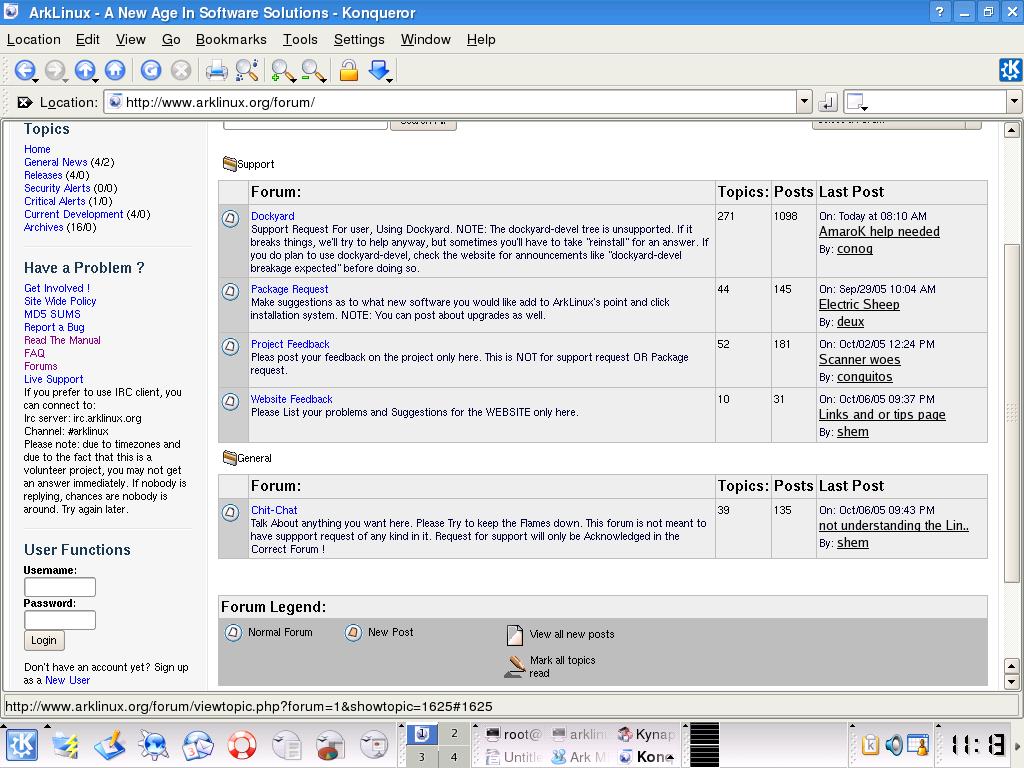
Task: Click the padlock Security icon
Action: 349,70
